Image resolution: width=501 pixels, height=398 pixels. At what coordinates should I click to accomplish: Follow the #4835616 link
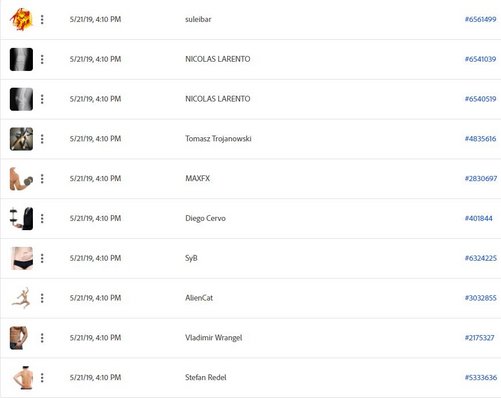[x=480, y=139]
